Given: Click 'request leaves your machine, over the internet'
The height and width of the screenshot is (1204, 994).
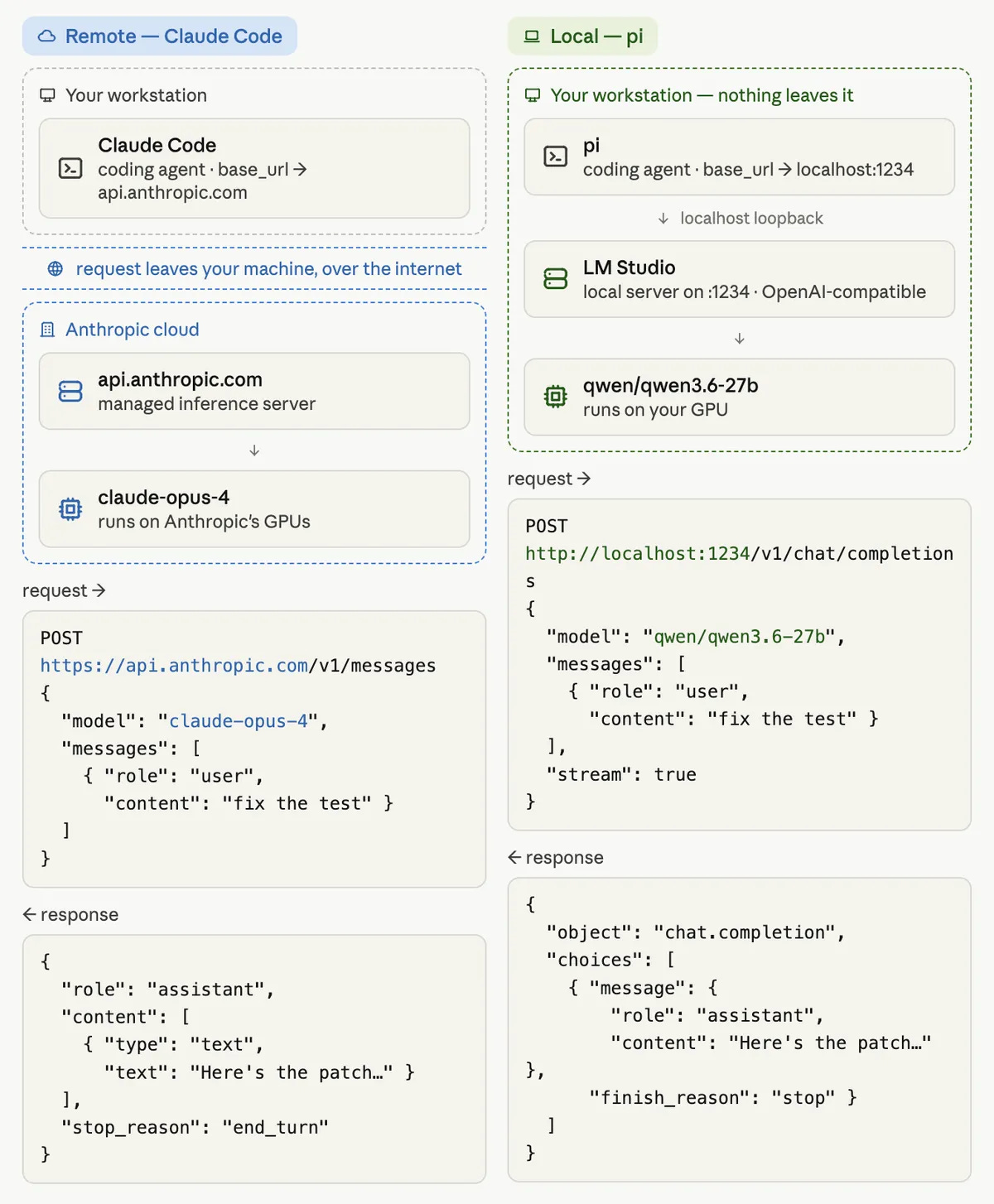Looking at the screenshot, I should tap(268, 268).
